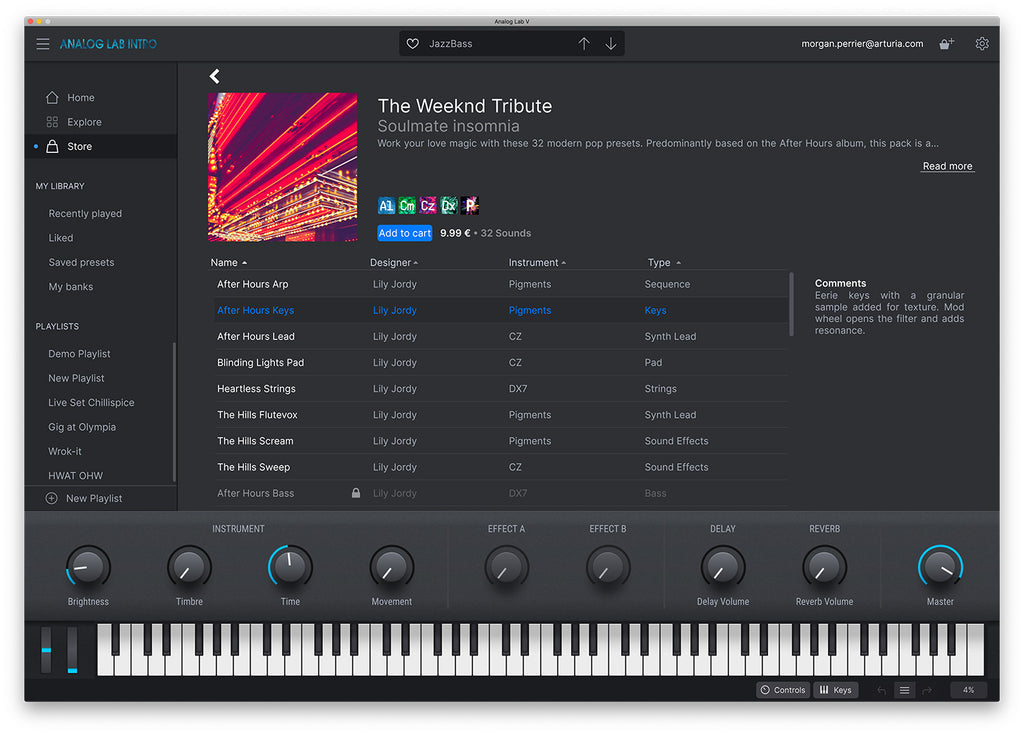This screenshot has height=734, width=1024.
Task: Select Blinding Lights Pad preset
Action: click(502, 362)
